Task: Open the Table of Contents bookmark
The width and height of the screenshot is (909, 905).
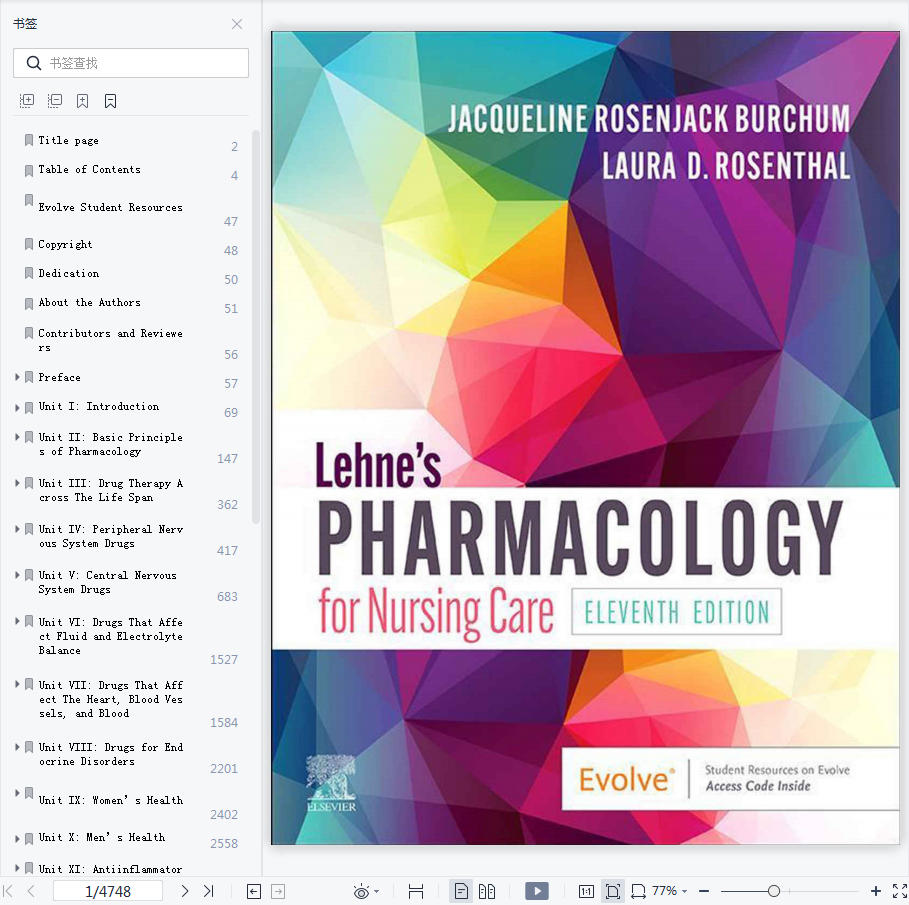Action: pos(89,169)
